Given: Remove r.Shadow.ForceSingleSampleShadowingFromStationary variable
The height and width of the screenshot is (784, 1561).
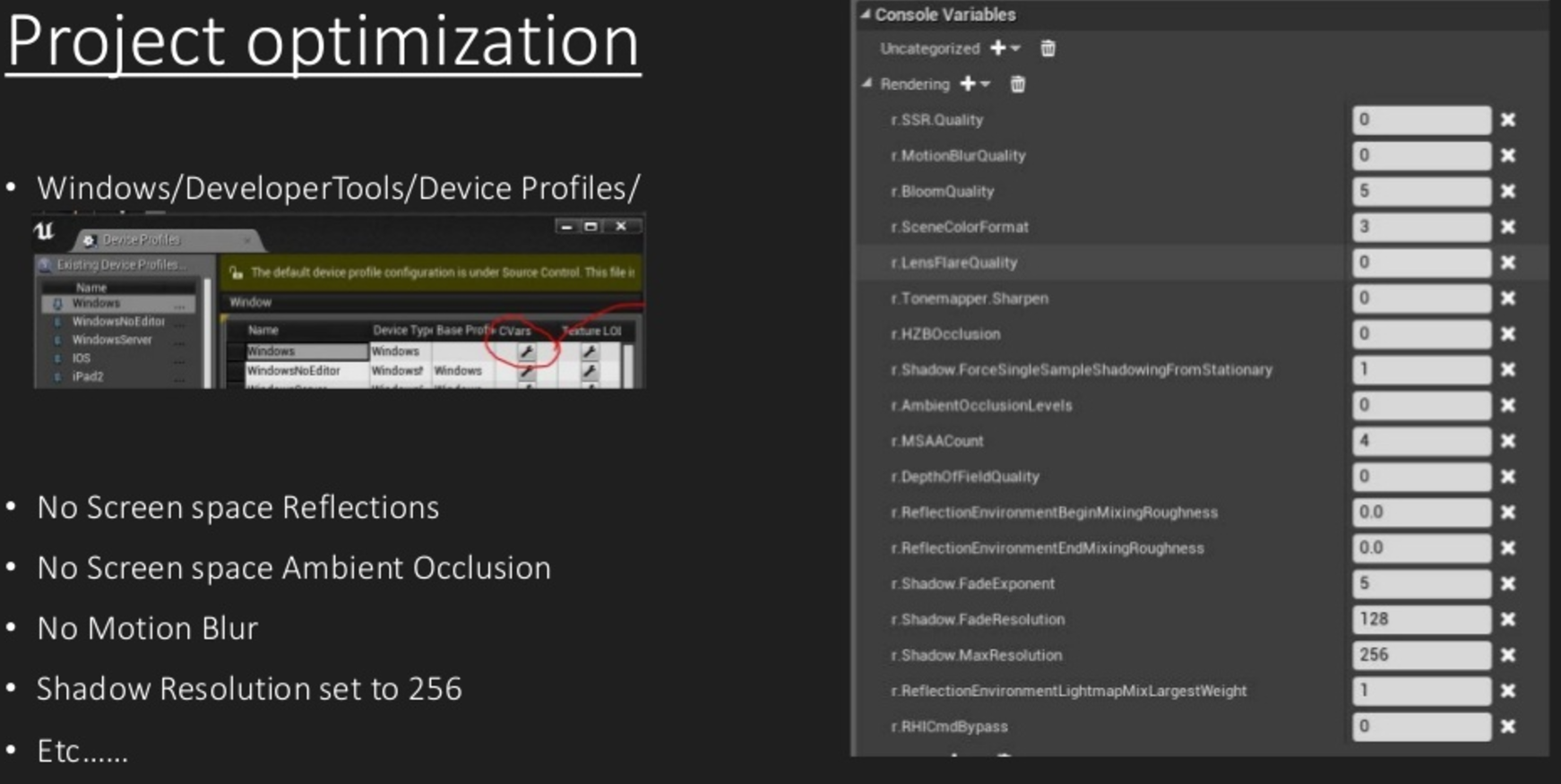Looking at the screenshot, I should click(1508, 369).
